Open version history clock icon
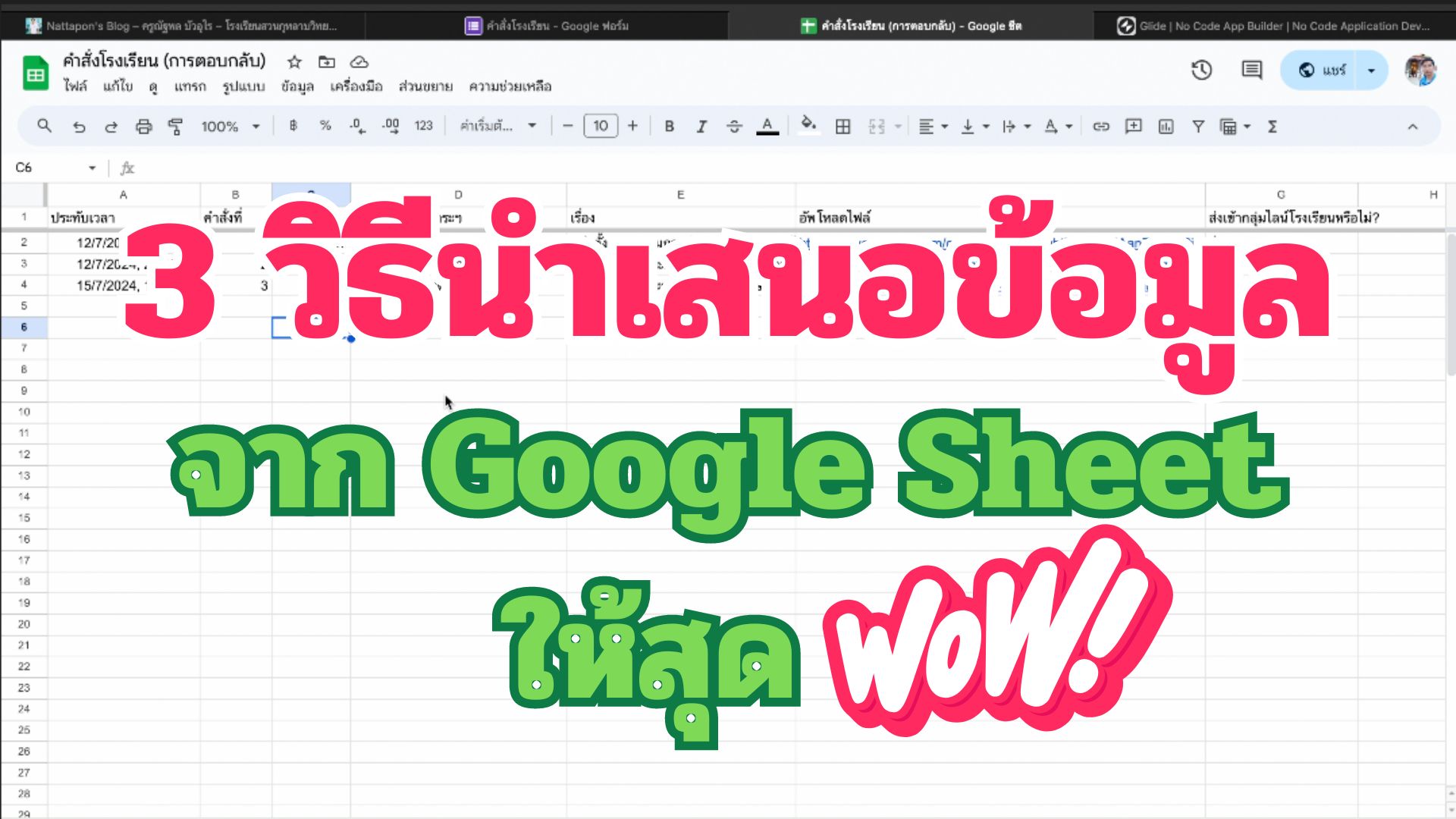This screenshot has height=819, width=1456. [1201, 70]
